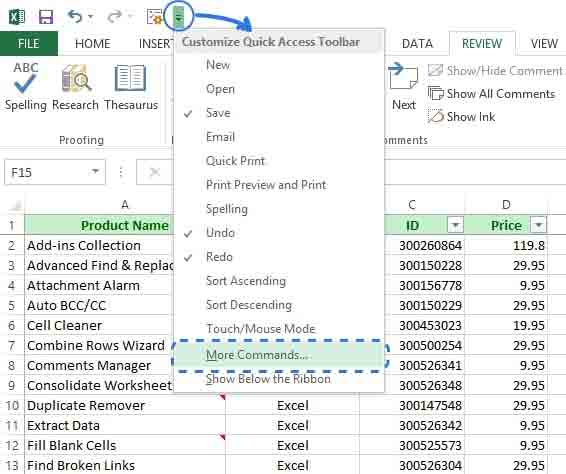This screenshot has width=566, height=474.
Task: Uncheck Save in the customize menu
Action: (x=218, y=113)
